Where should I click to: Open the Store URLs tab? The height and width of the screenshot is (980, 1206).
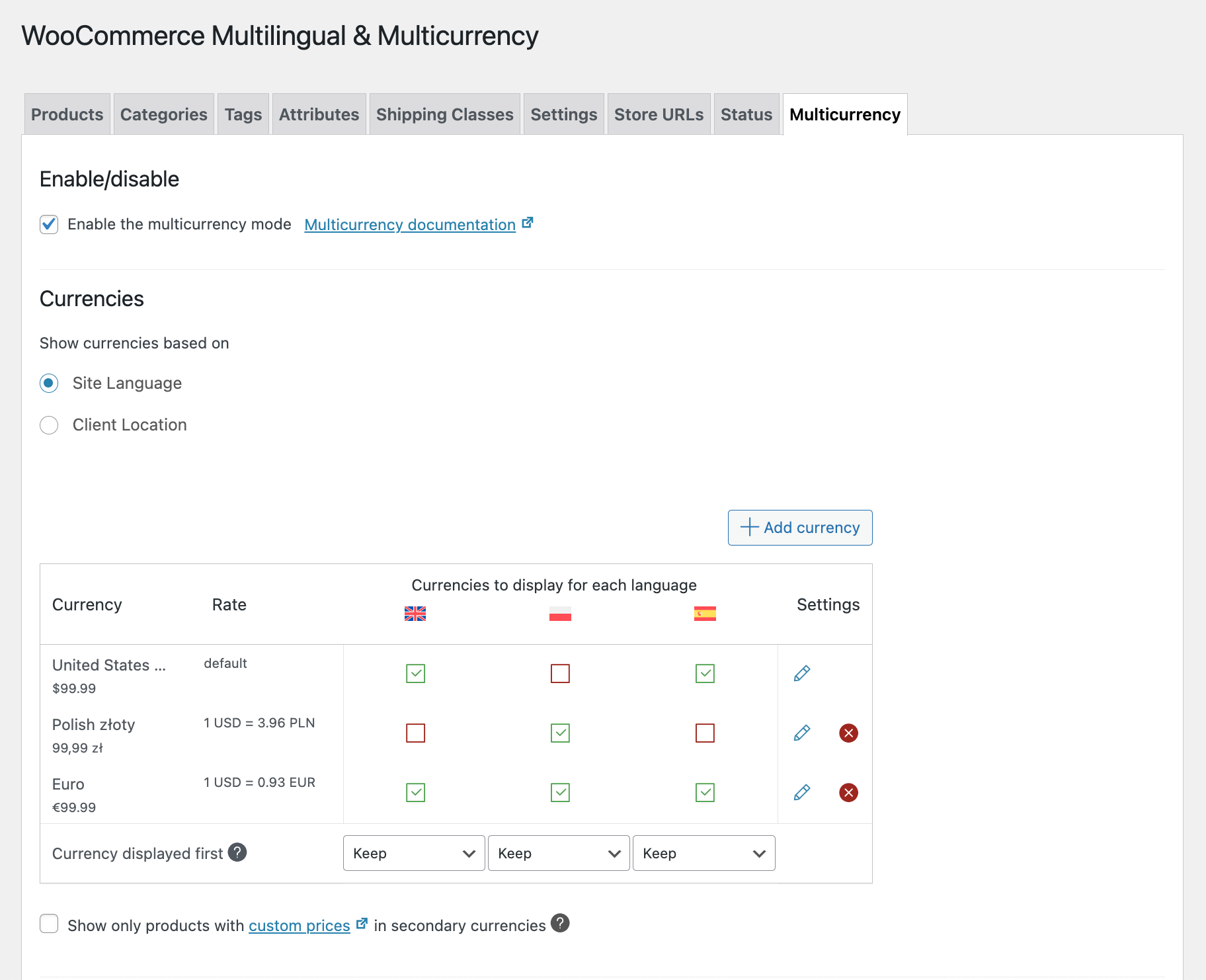click(x=659, y=114)
